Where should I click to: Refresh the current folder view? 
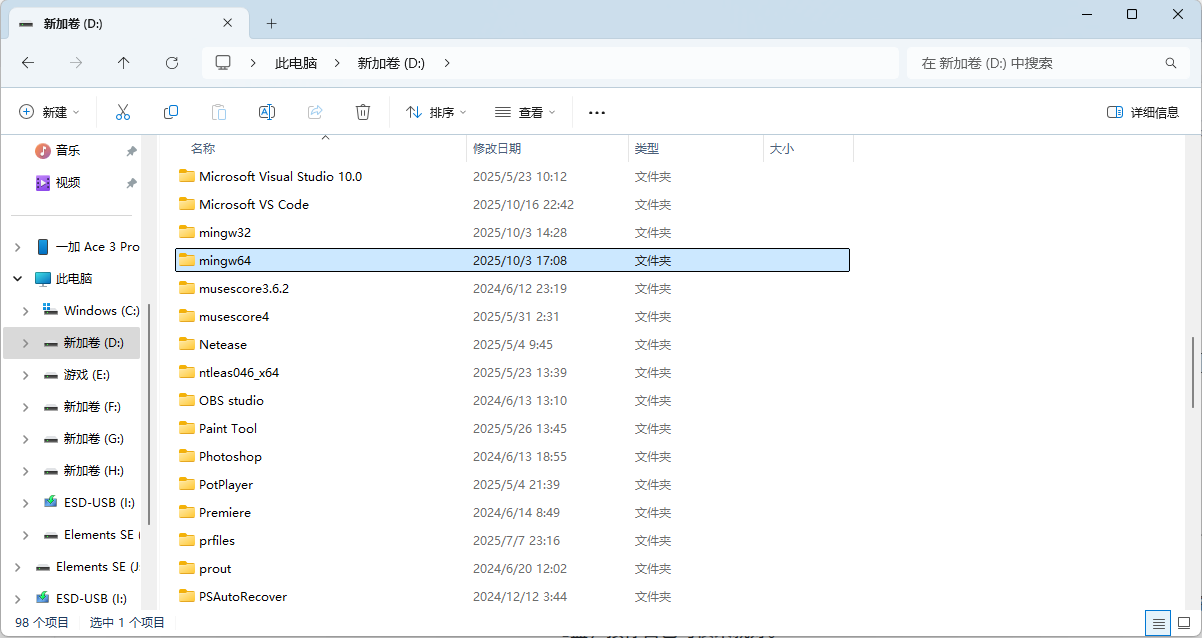point(172,63)
